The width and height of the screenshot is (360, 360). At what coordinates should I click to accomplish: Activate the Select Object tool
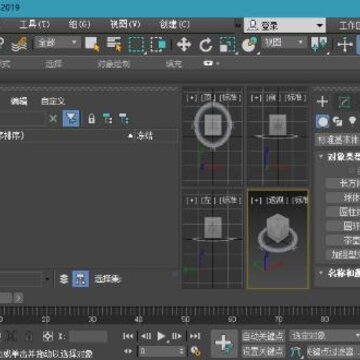[x=92, y=44]
